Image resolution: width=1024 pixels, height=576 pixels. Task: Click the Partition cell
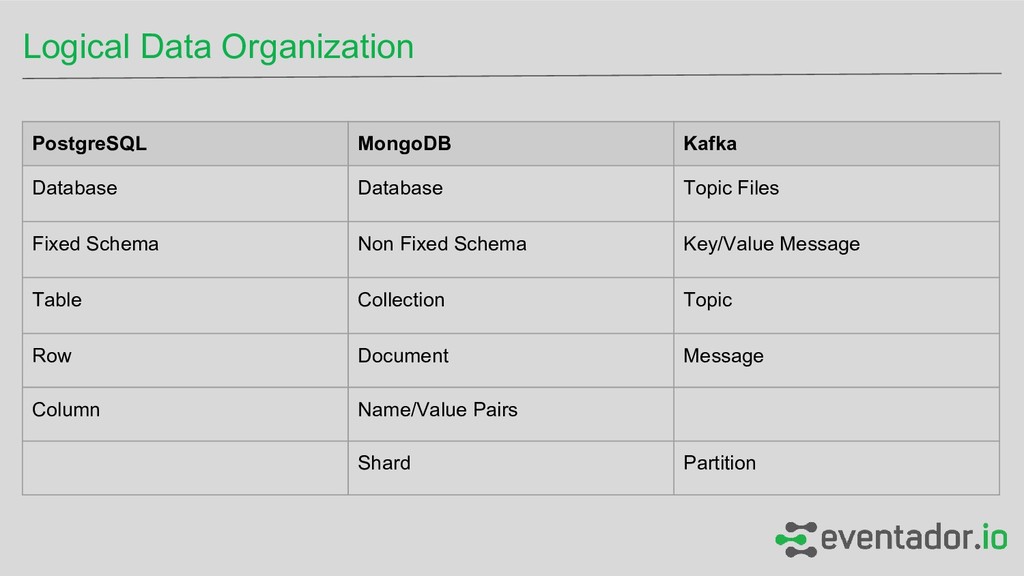719,463
